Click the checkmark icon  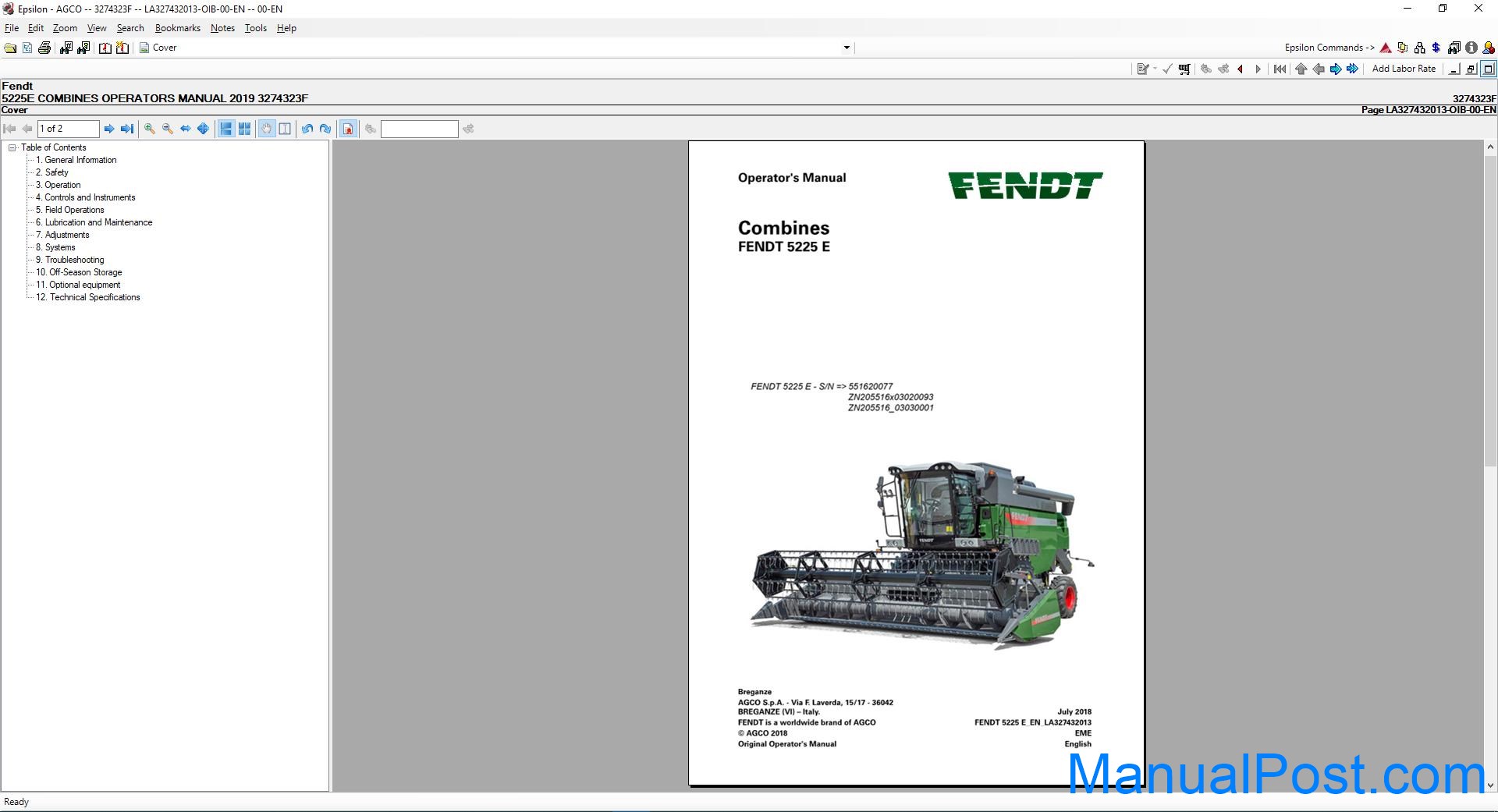point(1167,69)
